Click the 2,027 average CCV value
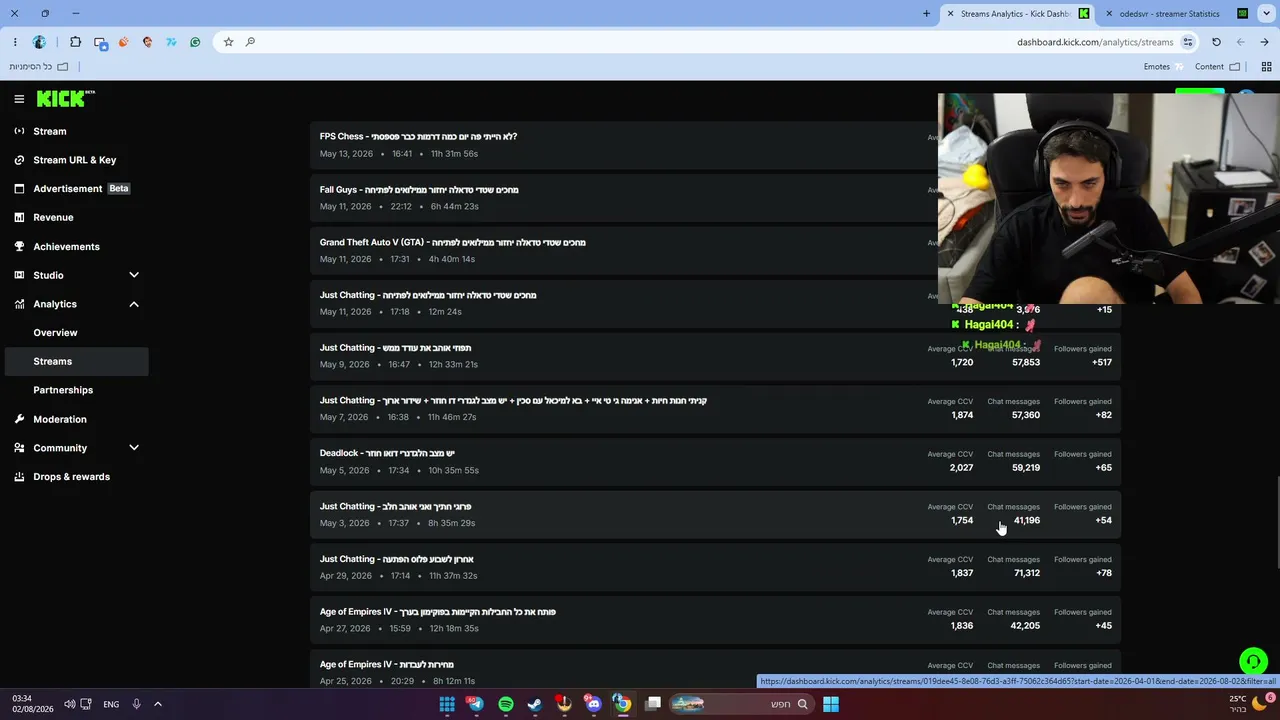The image size is (1280, 720). 961,468
